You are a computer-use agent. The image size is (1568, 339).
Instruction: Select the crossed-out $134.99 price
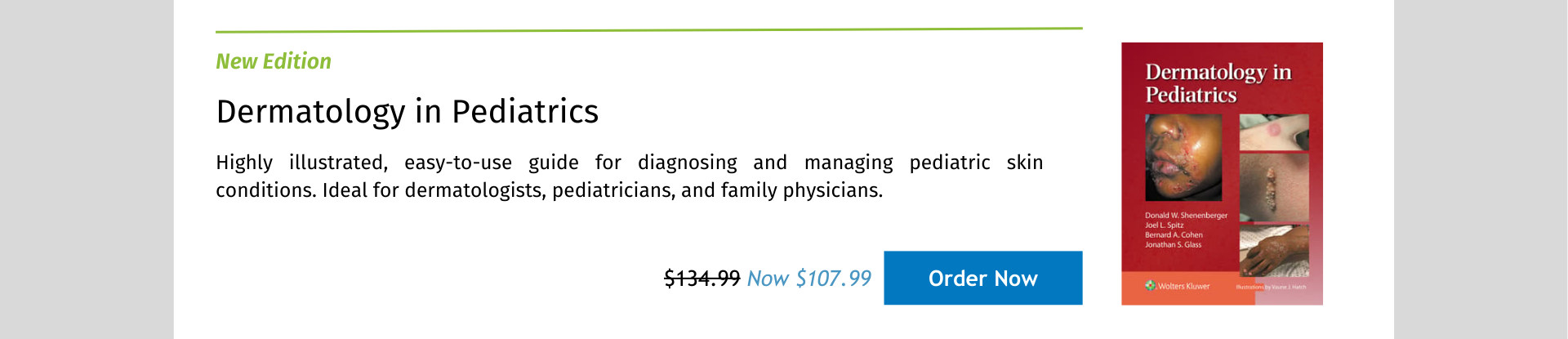(702, 279)
